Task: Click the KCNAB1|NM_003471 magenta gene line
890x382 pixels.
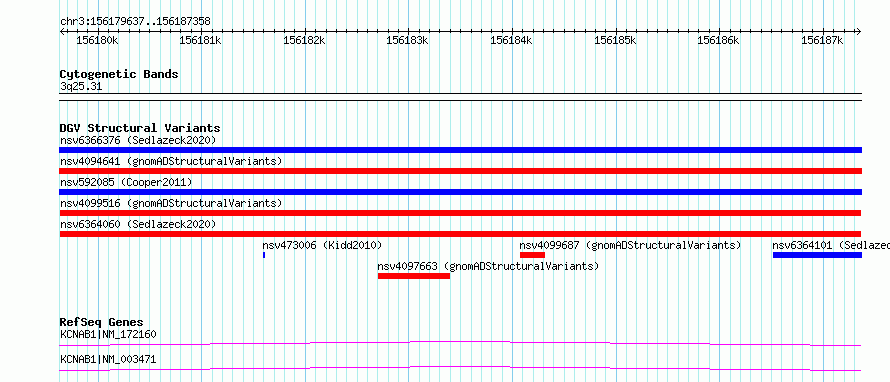Action: coord(460,368)
